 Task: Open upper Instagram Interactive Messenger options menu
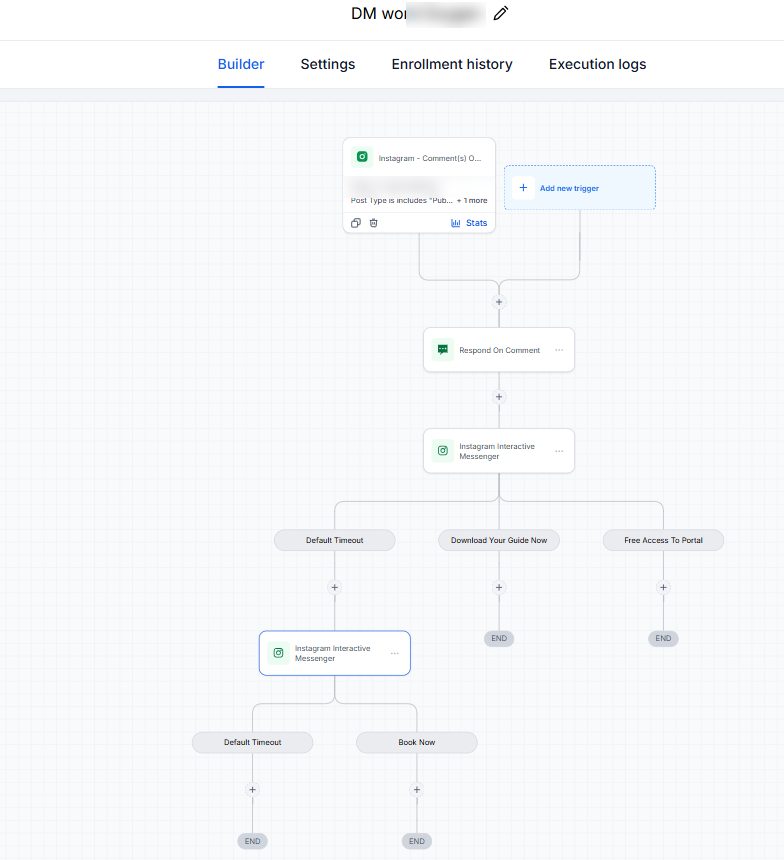(x=559, y=451)
